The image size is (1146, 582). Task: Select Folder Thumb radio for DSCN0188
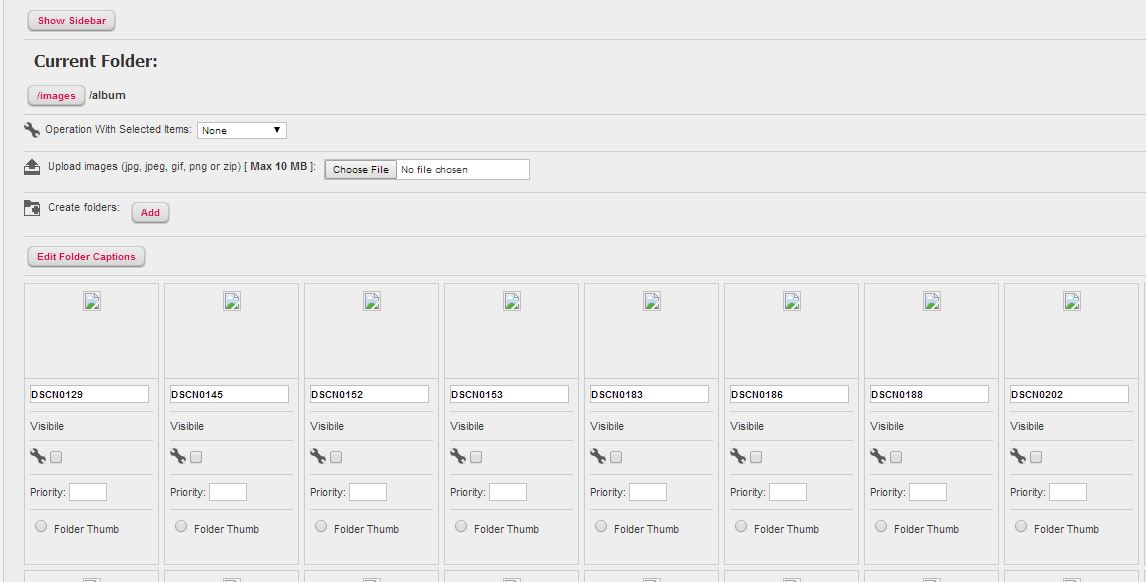point(881,526)
